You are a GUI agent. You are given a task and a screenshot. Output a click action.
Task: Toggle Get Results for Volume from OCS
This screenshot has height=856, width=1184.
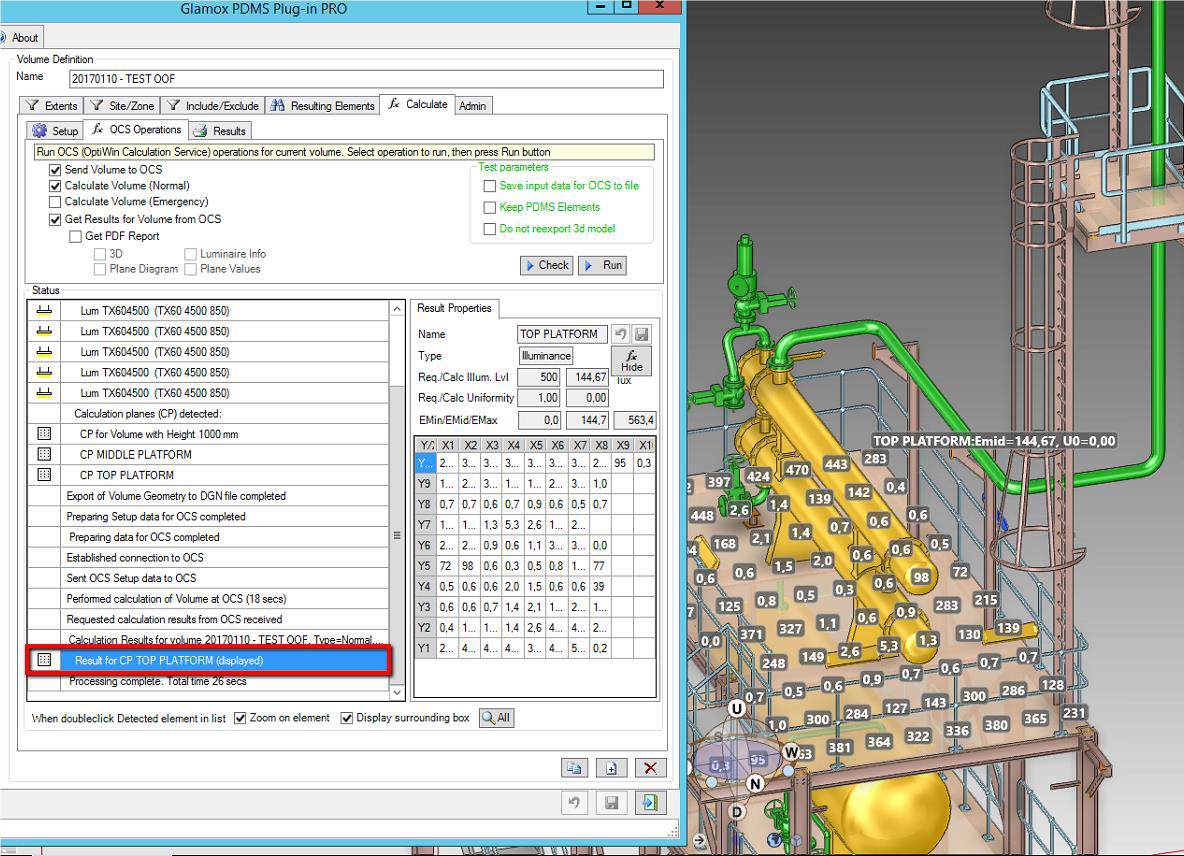click(55, 220)
